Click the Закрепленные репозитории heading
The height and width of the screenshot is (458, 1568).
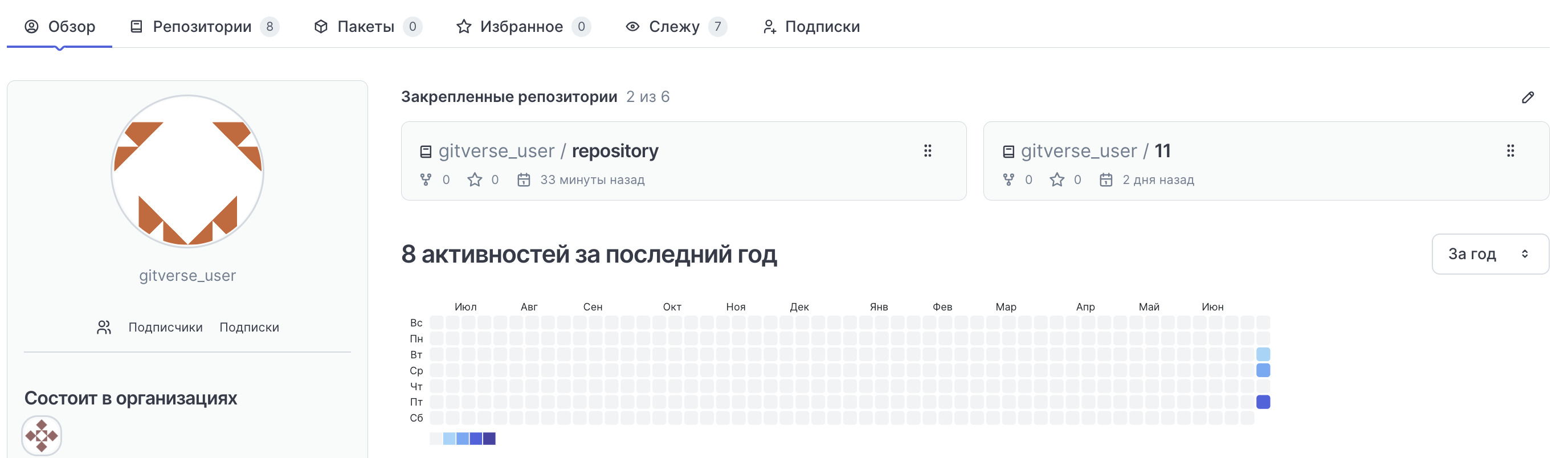pos(509,97)
